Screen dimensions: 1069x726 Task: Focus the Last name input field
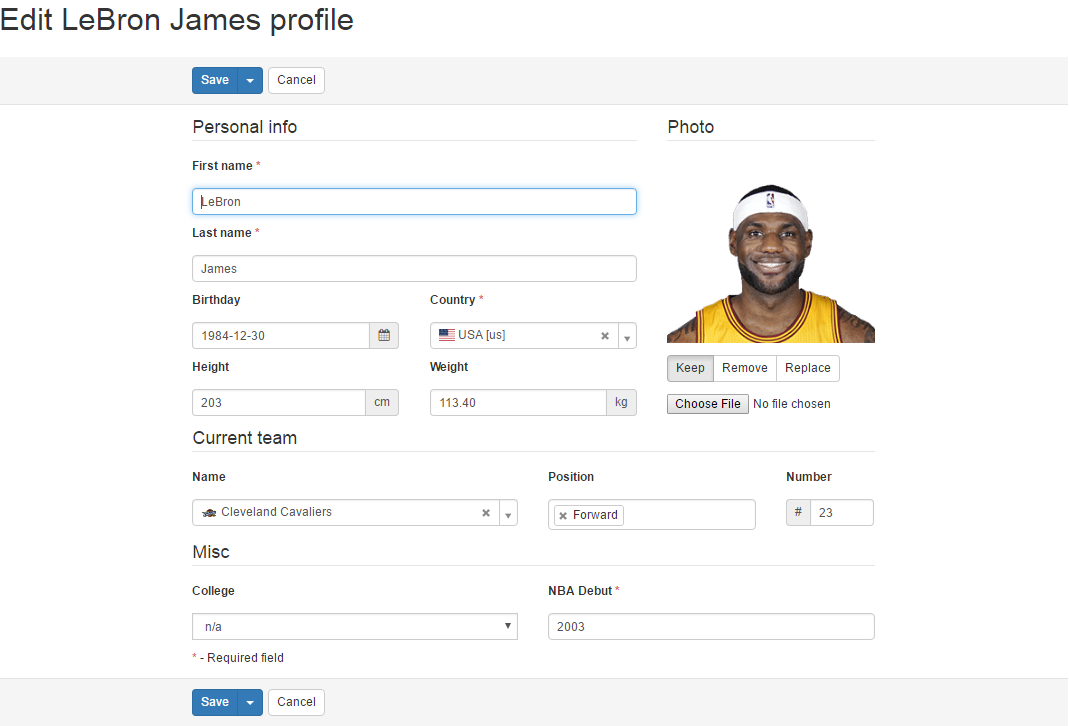point(414,269)
